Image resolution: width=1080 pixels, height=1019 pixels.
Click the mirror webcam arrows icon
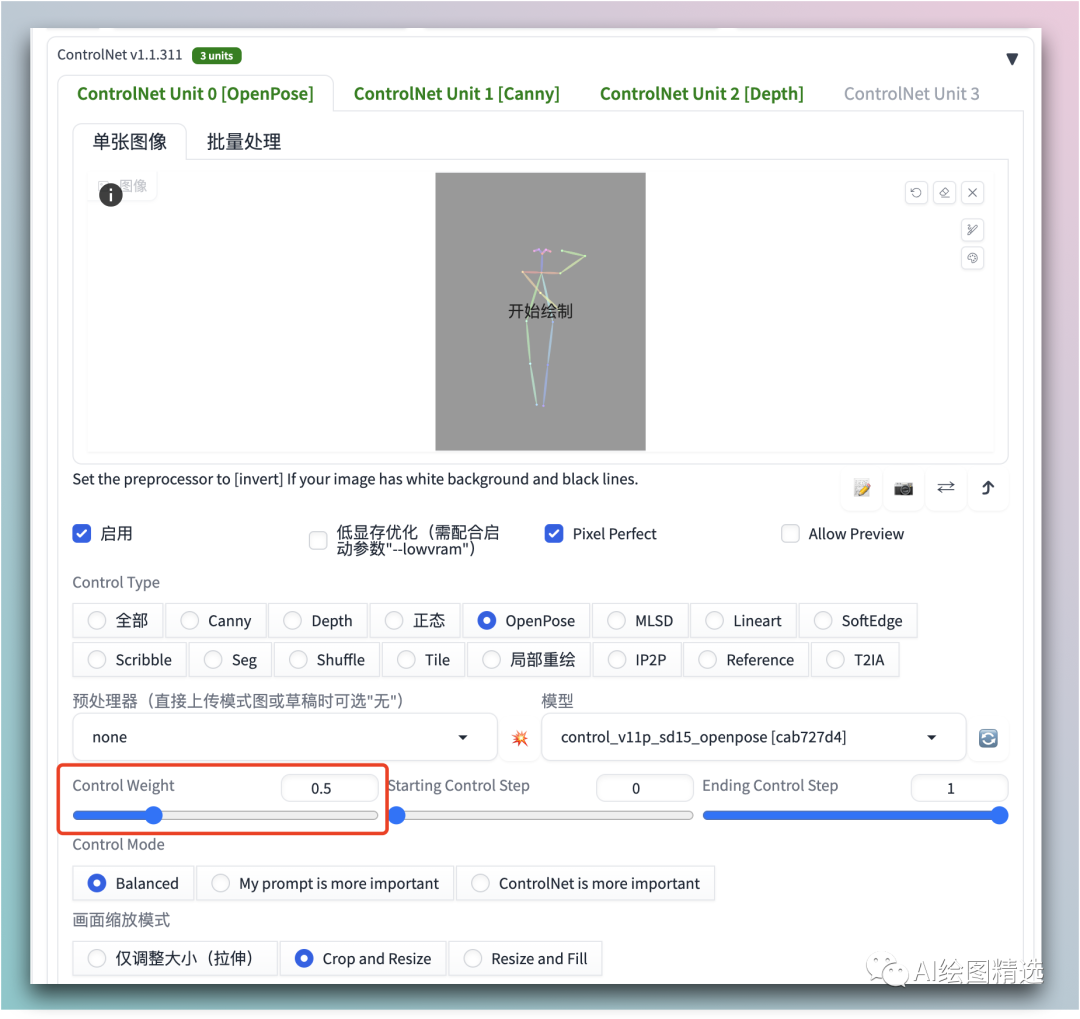point(945,489)
